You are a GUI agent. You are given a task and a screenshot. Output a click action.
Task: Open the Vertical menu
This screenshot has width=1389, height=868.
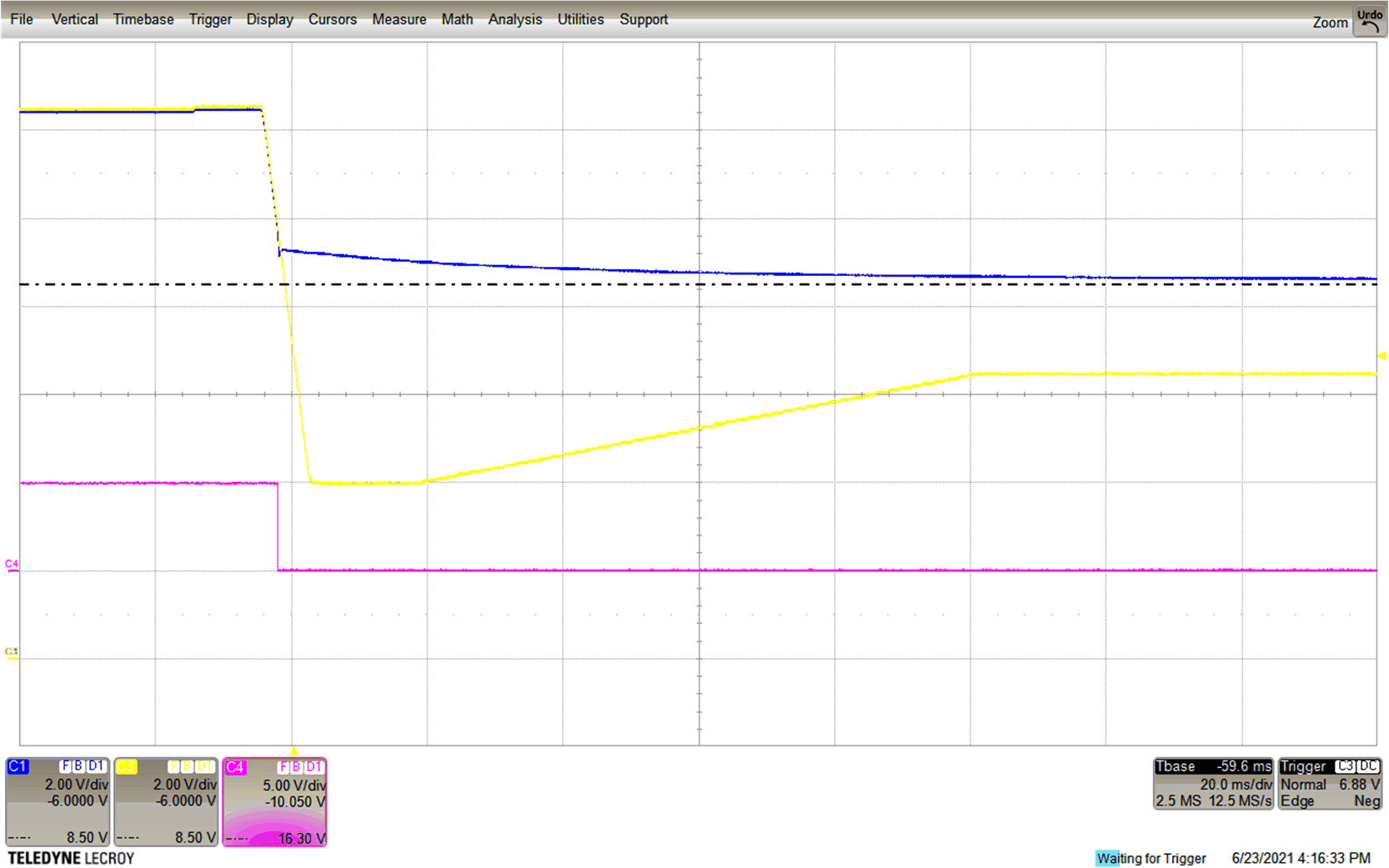point(74,19)
